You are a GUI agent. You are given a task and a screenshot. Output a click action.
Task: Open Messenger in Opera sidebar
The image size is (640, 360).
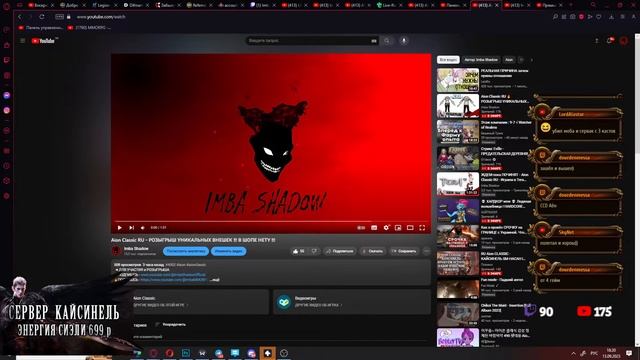[x=7, y=95]
